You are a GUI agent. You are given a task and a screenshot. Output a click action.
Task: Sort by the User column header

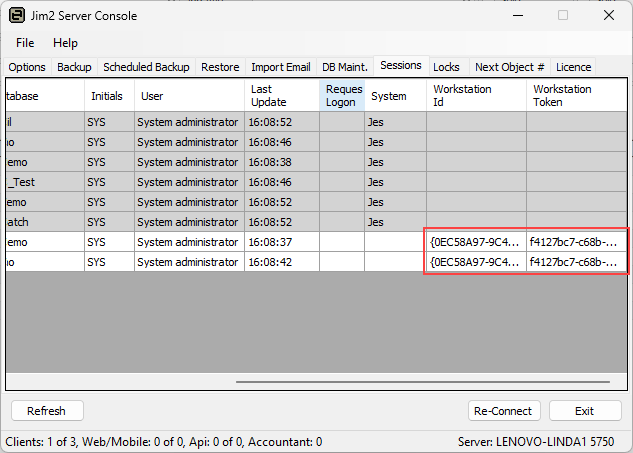[189, 96]
